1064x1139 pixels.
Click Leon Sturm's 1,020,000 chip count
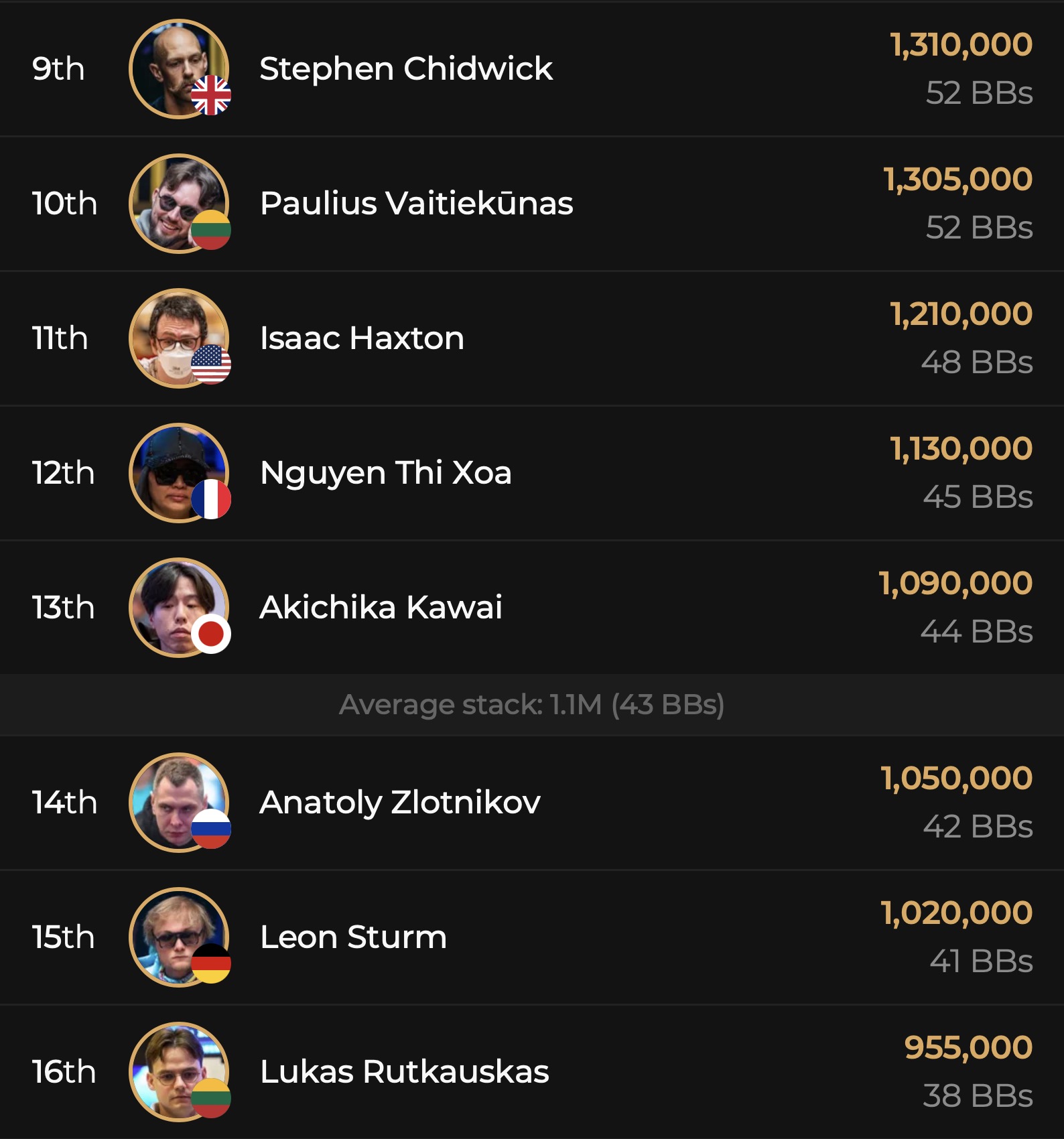click(956, 913)
